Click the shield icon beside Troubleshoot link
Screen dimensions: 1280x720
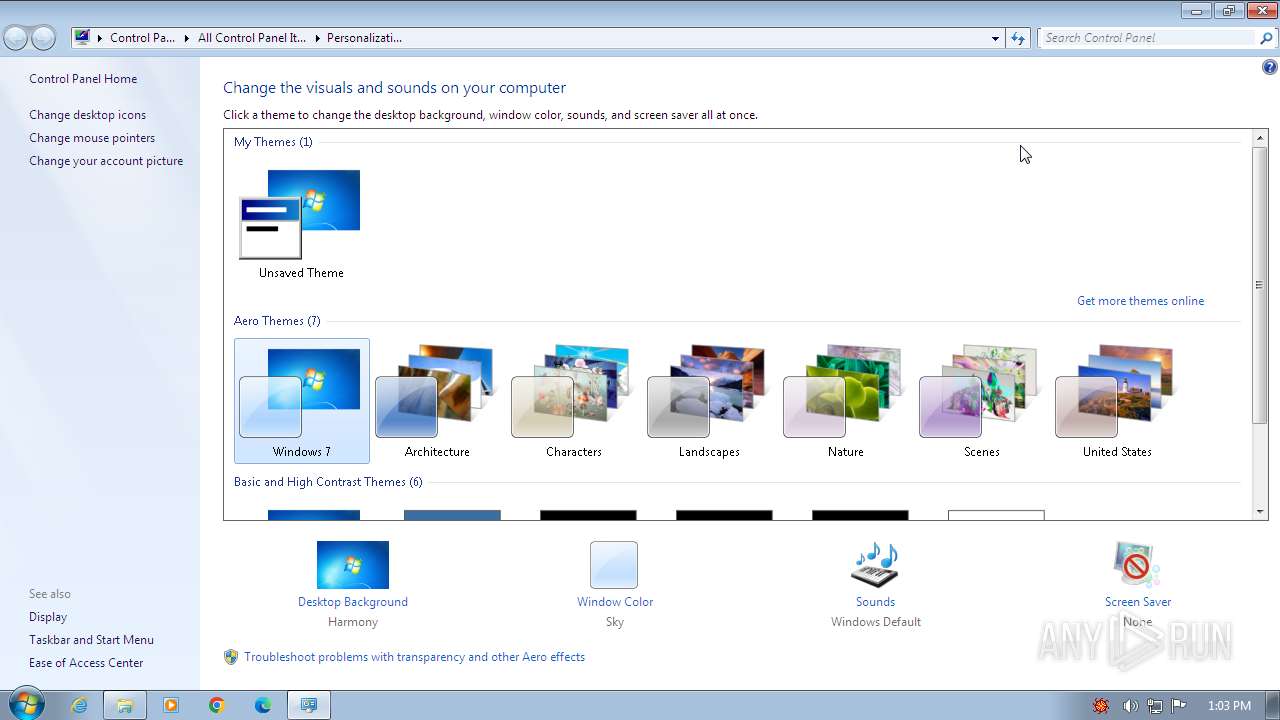[231, 657]
